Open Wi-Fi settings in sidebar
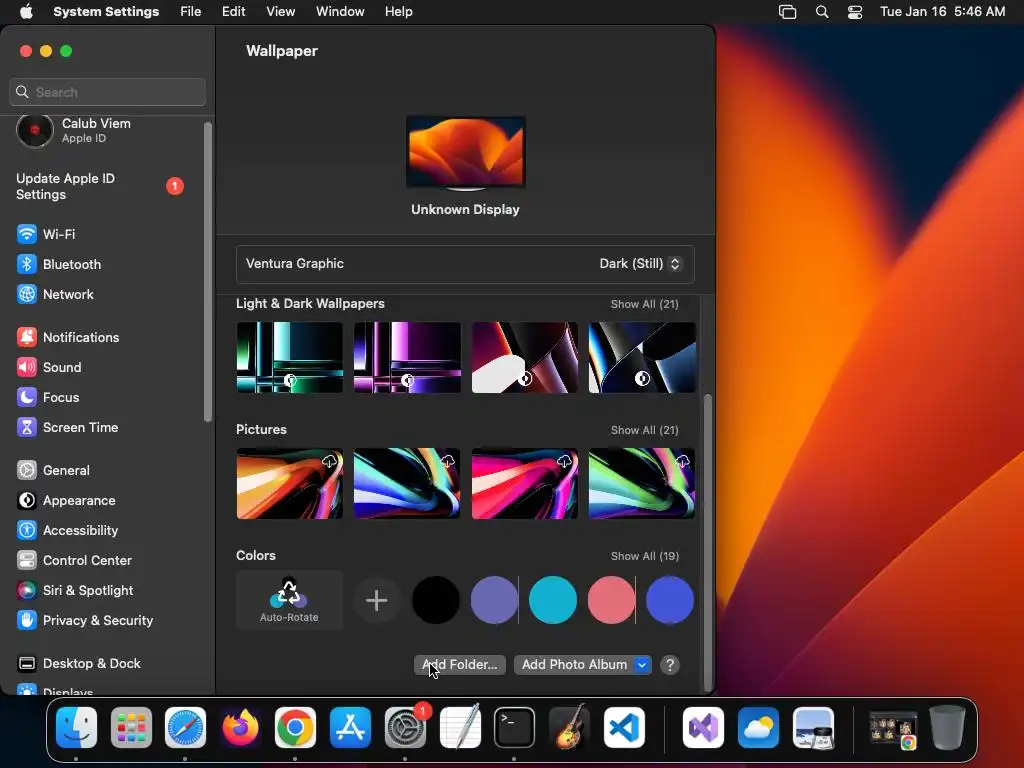Viewport: 1024px width, 768px height. pyautogui.click(x=46, y=234)
